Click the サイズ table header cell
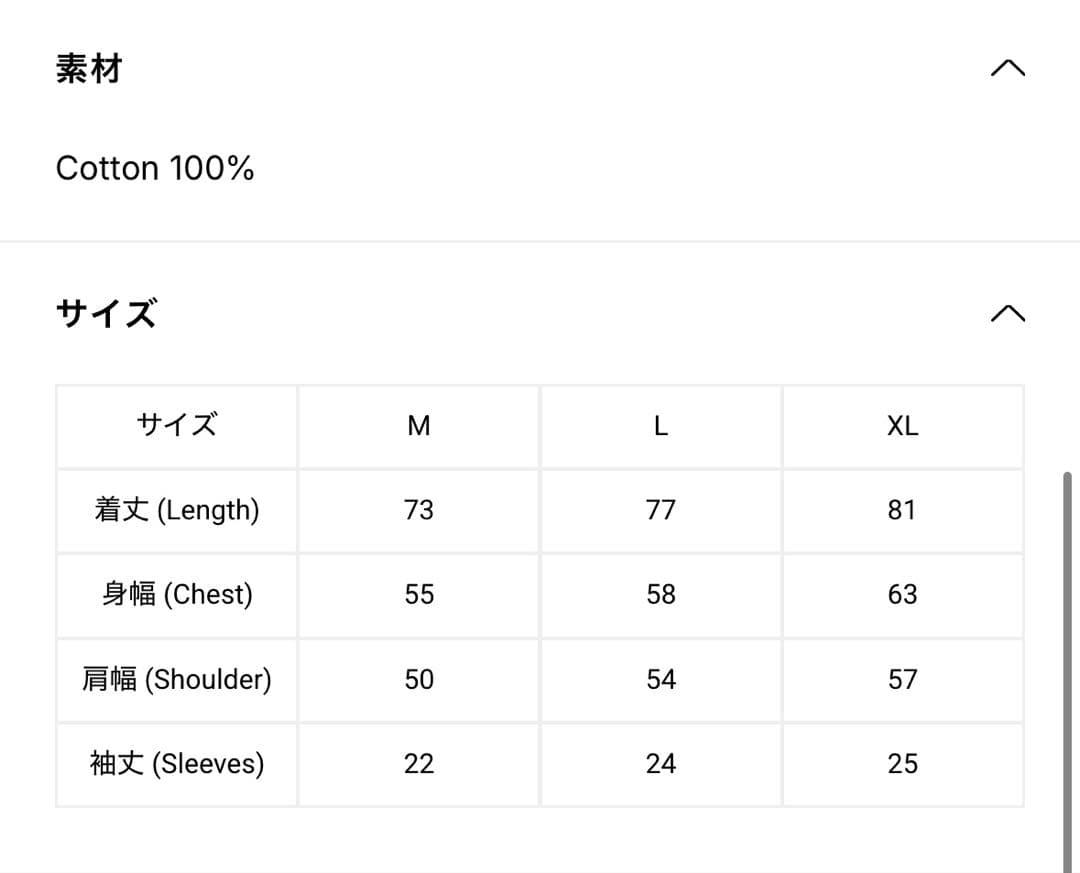This screenshot has width=1080, height=873. 176,426
